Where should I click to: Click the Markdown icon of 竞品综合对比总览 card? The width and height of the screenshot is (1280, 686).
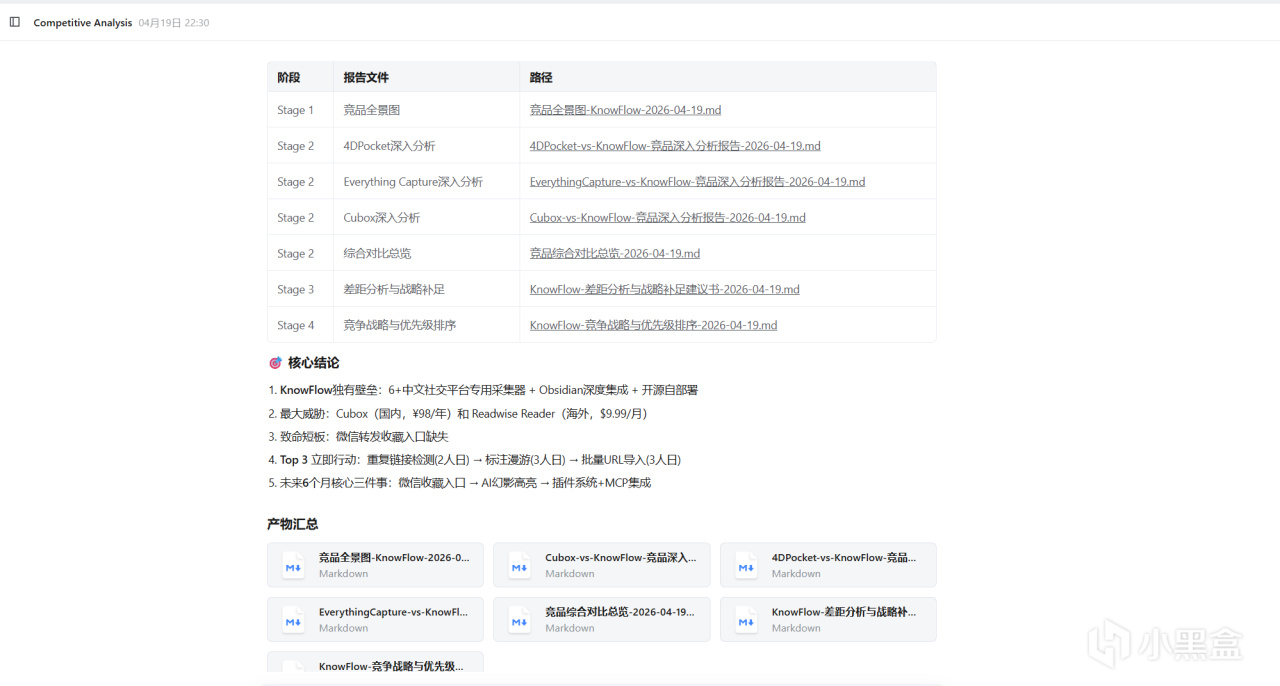[x=519, y=619]
